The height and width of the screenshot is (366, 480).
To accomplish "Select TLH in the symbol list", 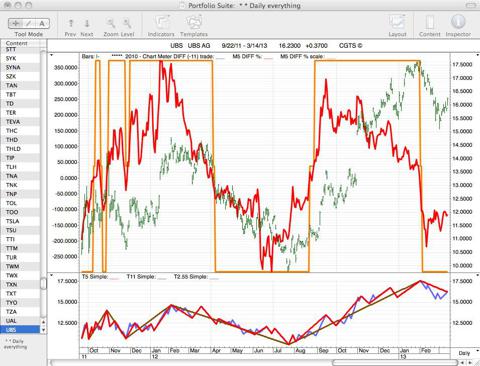I will pyautogui.click(x=20, y=167).
